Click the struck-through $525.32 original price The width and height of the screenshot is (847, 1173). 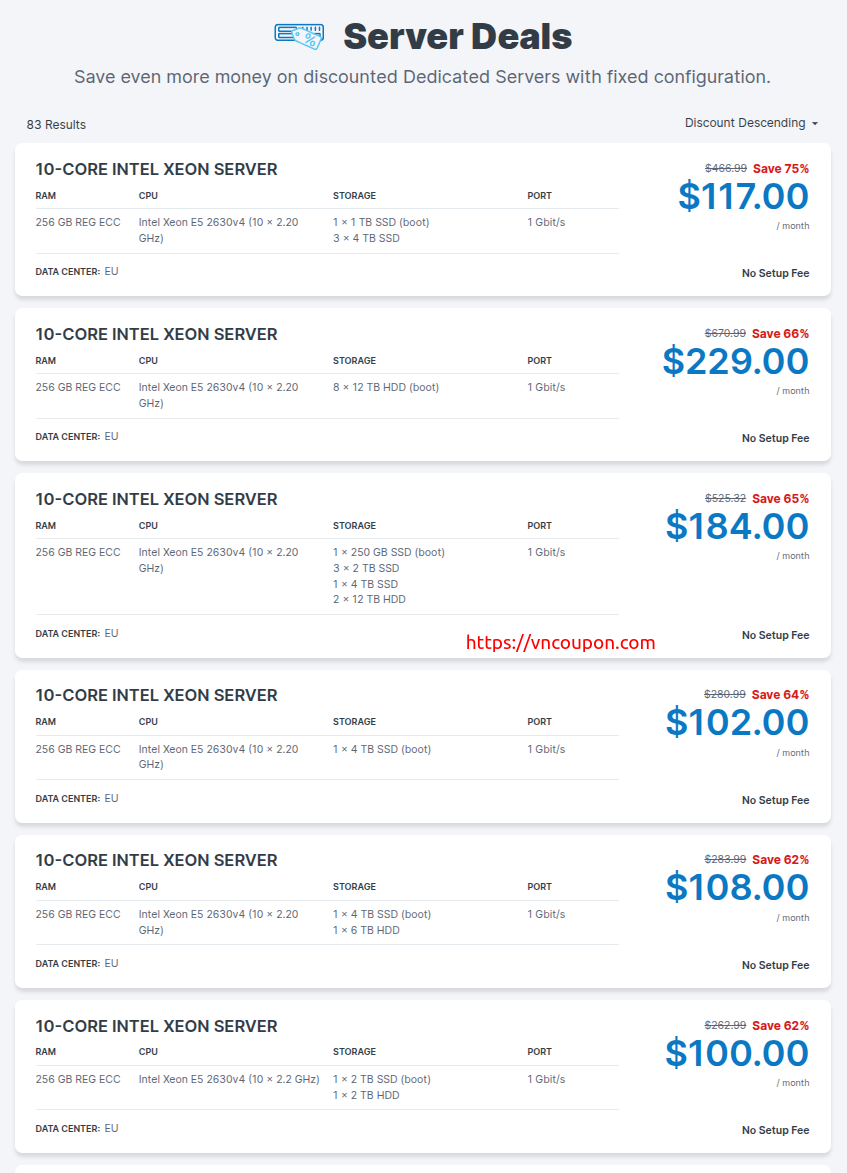tap(725, 499)
